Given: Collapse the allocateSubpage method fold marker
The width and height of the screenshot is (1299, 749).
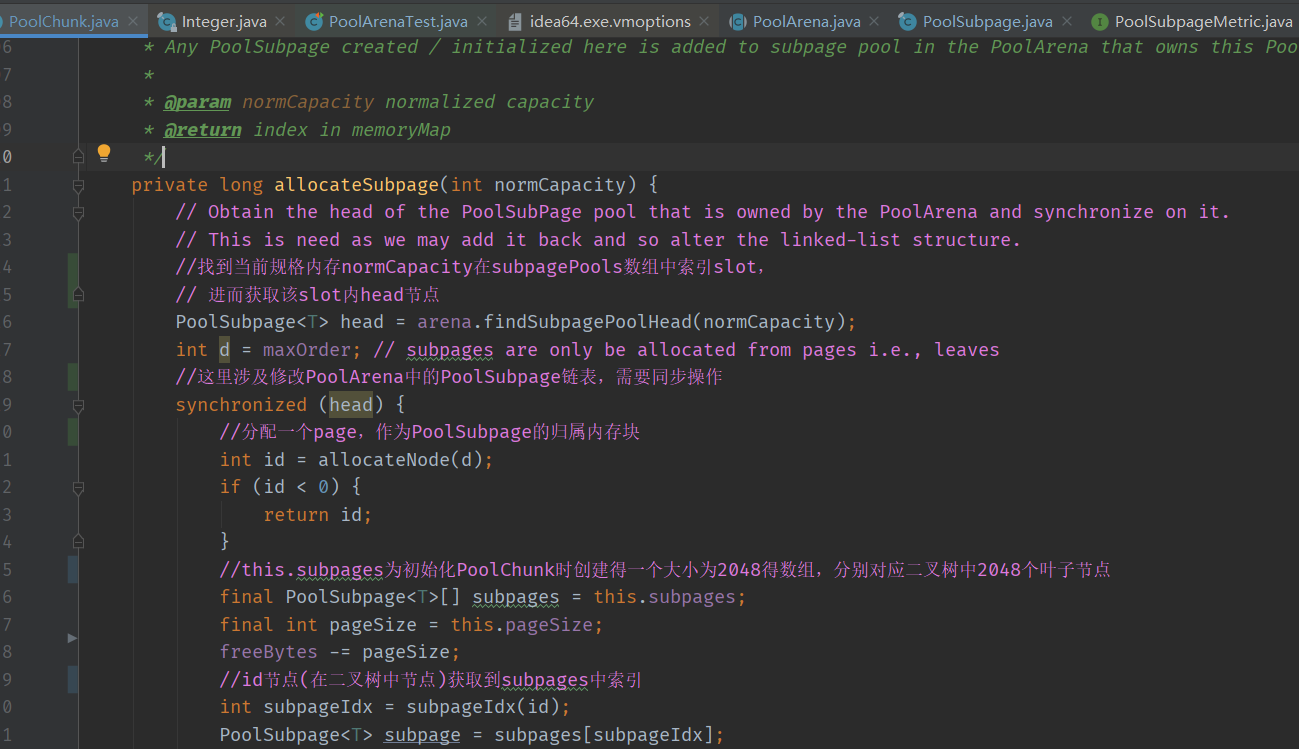Looking at the screenshot, I should pos(78,185).
